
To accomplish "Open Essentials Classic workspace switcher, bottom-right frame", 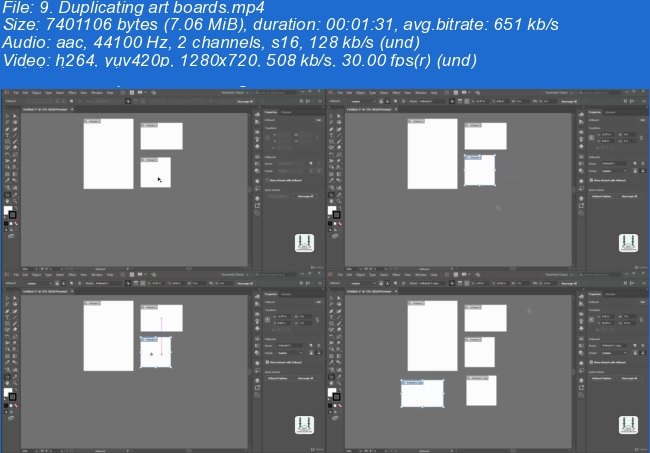I will click(x=559, y=275).
